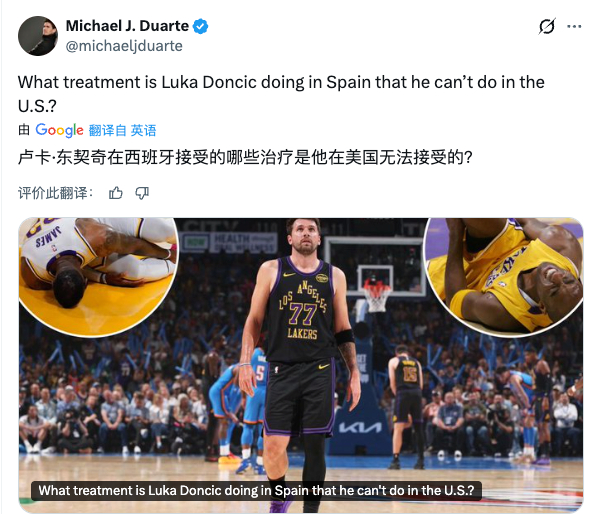Open the three-dot more options menu
This screenshot has width=598, height=514.
pyautogui.click(x=574, y=26)
